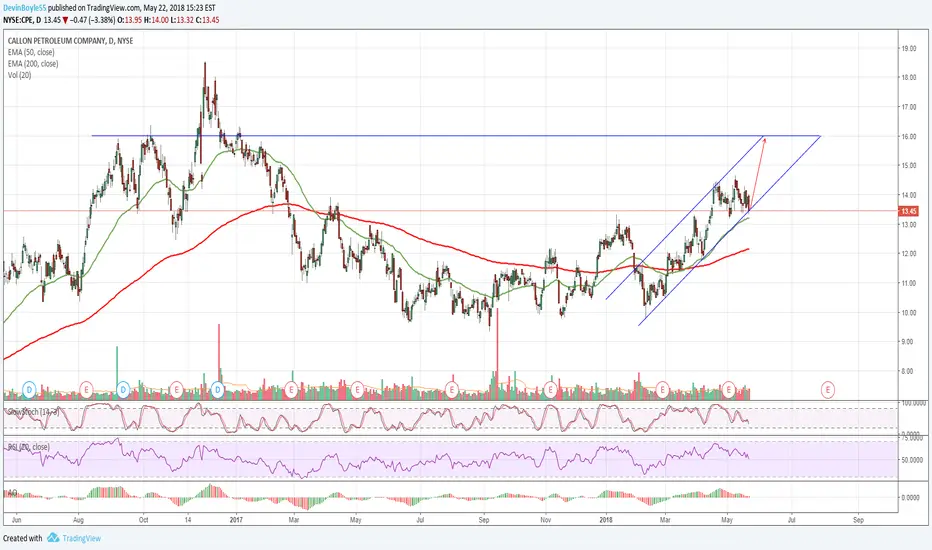932x550 pixels.
Task: Select the Jun date axis label
Action: 17,520
